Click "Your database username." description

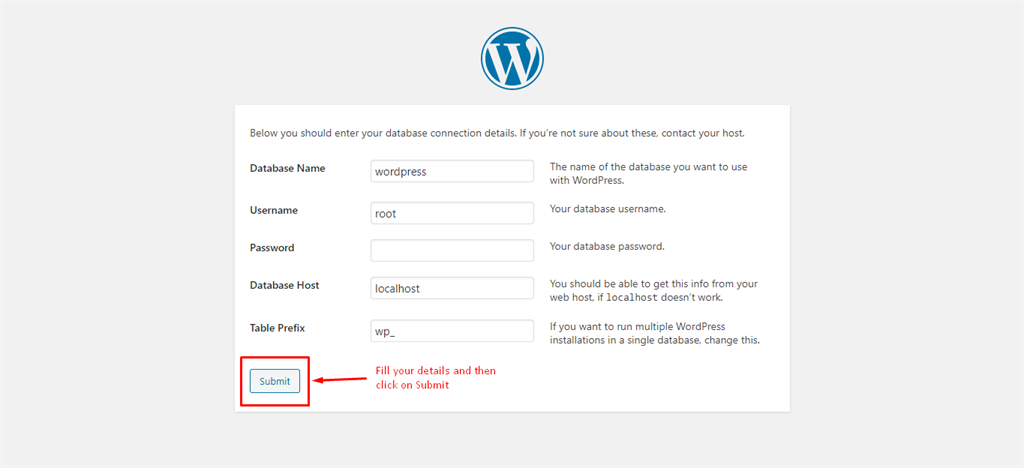coord(608,210)
